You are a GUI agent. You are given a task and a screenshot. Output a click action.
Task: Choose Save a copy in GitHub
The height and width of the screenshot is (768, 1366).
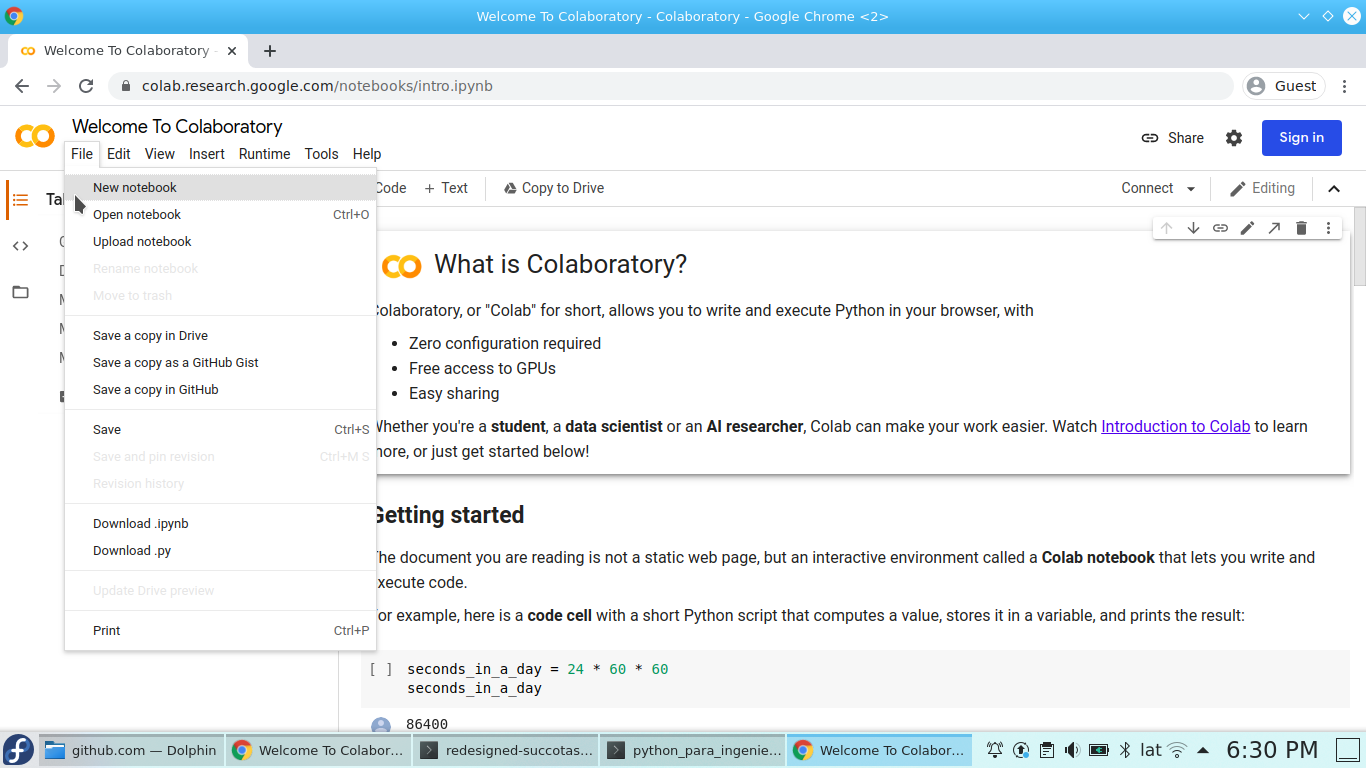click(220, 389)
